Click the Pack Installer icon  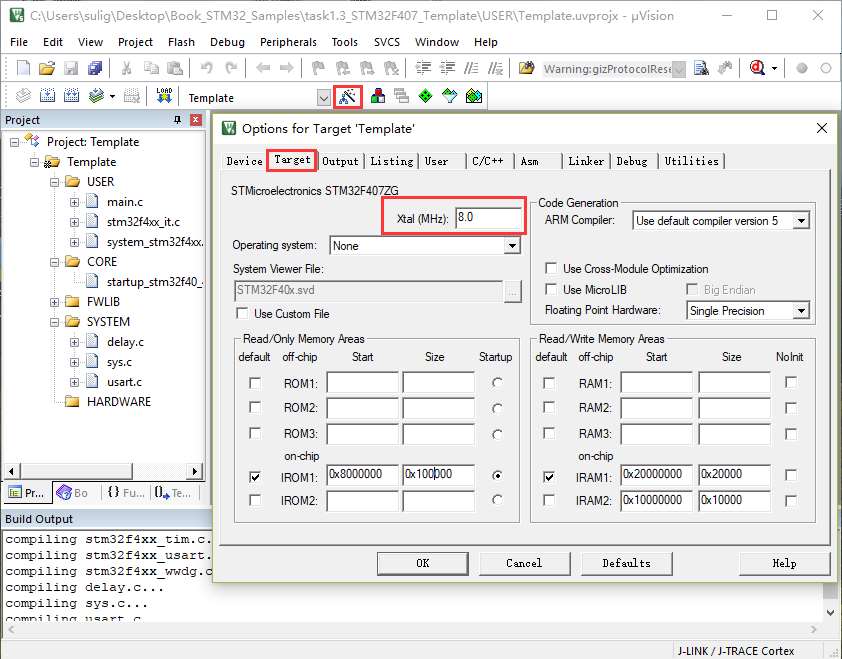point(474,97)
